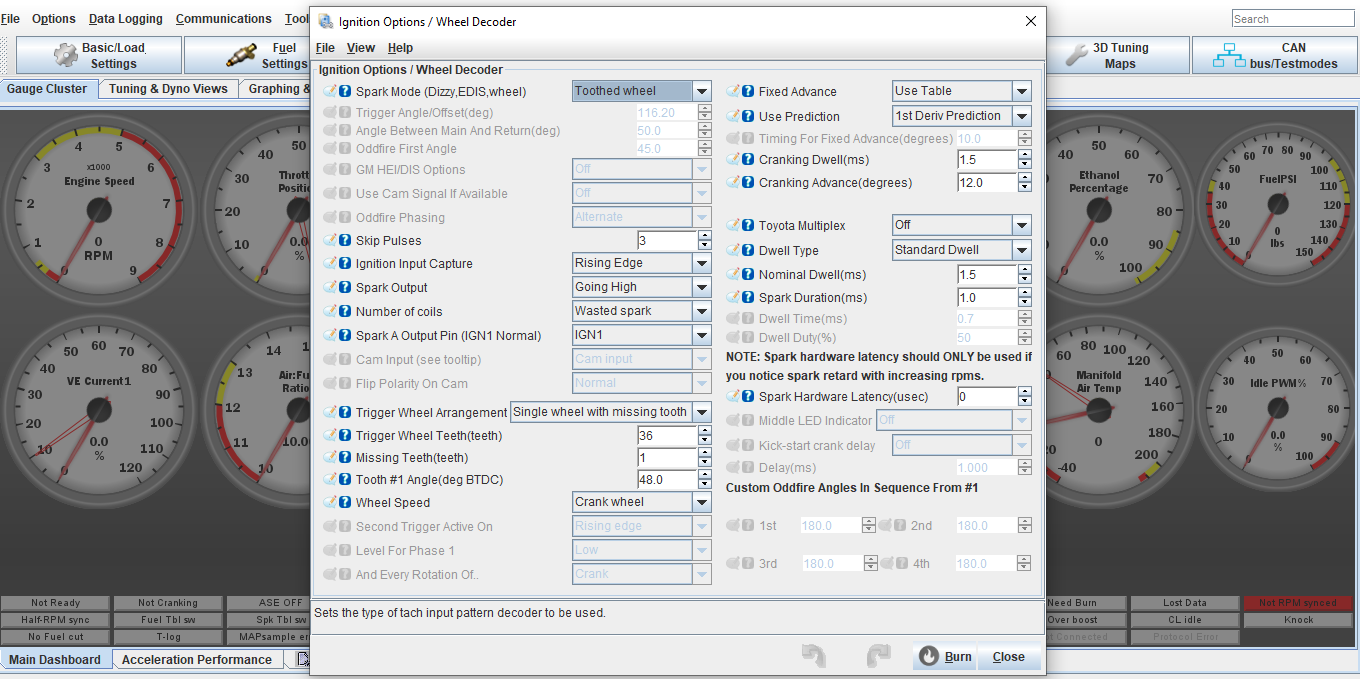The height and width of the screenshot is (679, 1360).
Task: Expand the Fixed Advance dropdown
Action: click(1021, 91)
